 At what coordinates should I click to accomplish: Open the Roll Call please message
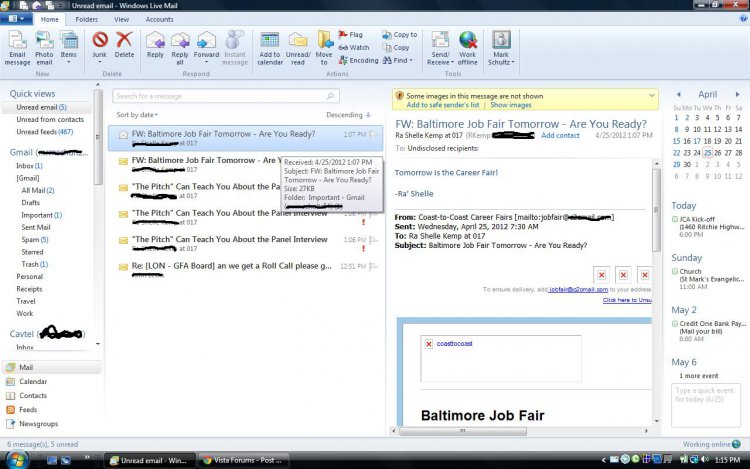pos(246,269)
